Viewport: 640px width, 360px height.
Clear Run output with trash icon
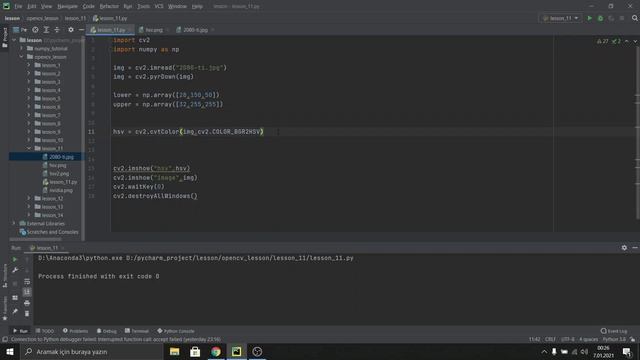27,313
